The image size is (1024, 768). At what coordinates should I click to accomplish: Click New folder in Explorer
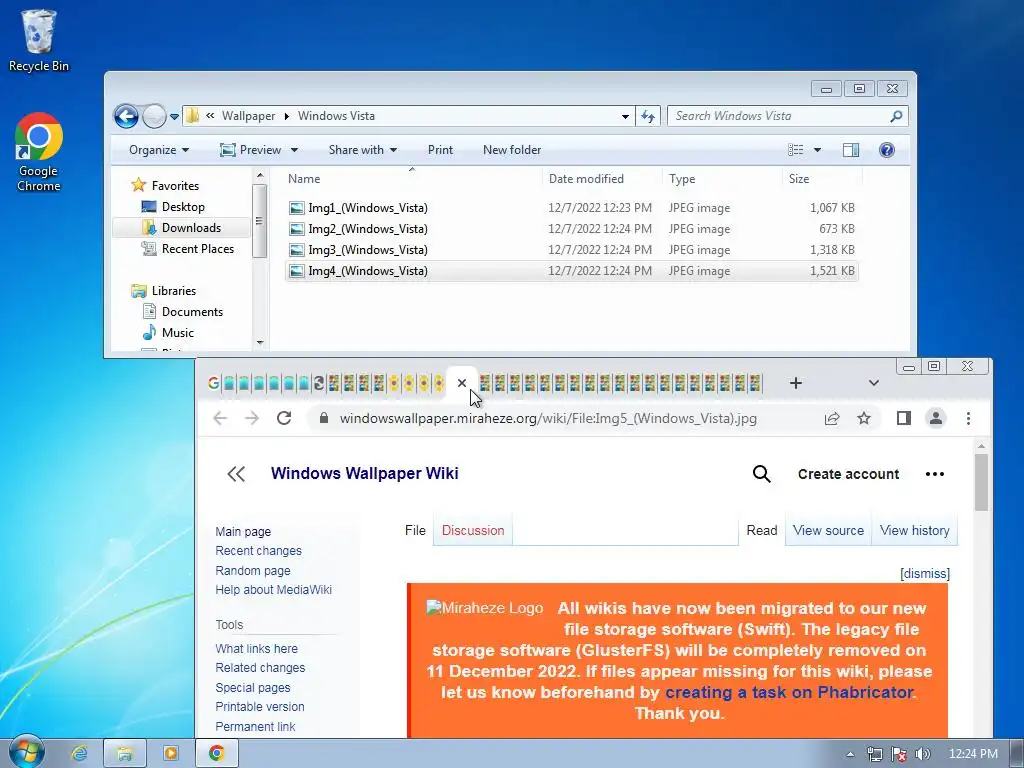[512, 150]
